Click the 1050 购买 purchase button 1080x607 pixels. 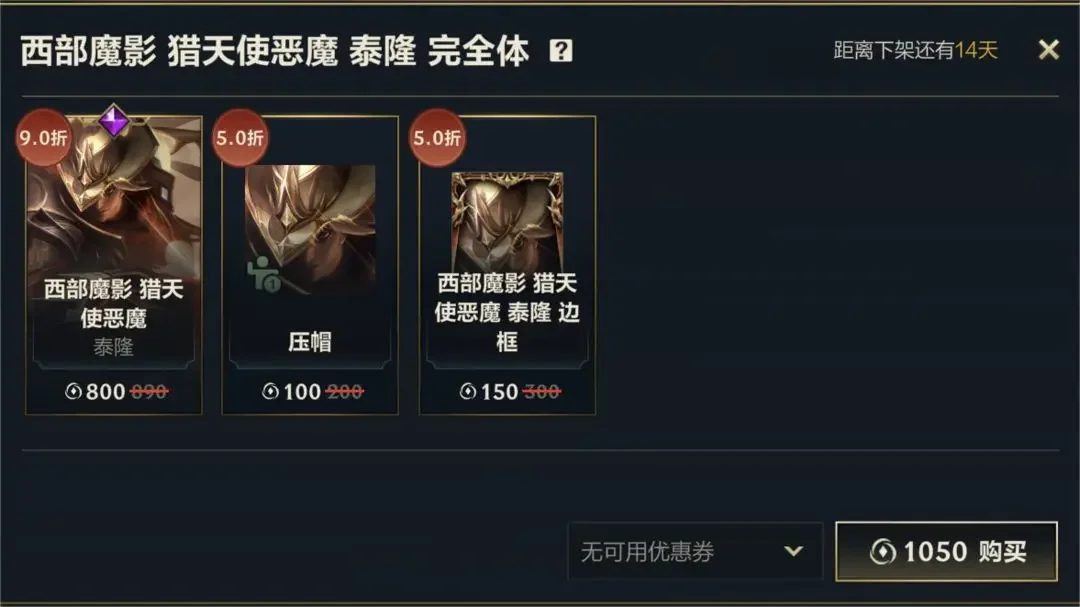(946, 551)
